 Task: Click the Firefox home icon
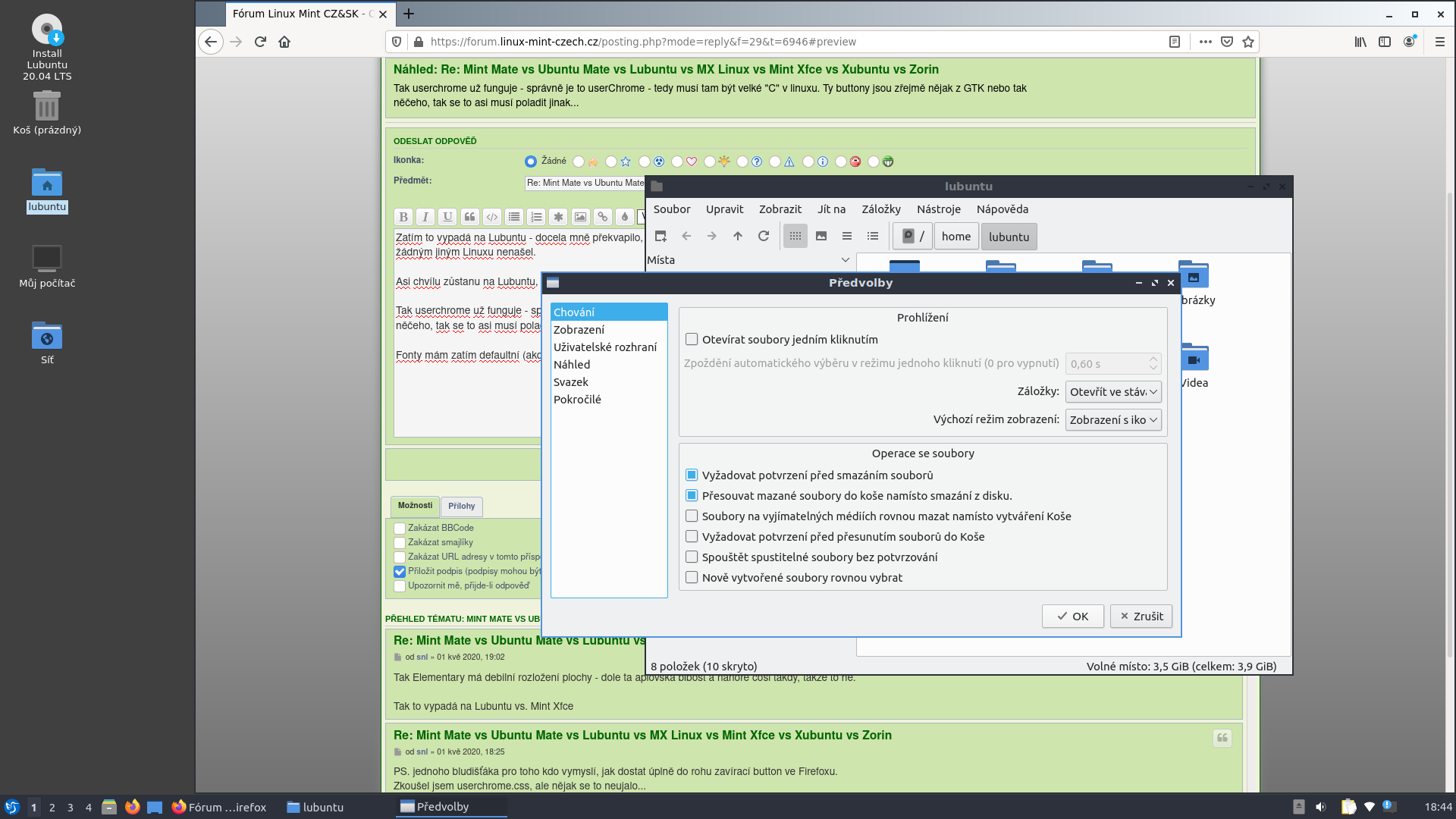tap(284, 42)
